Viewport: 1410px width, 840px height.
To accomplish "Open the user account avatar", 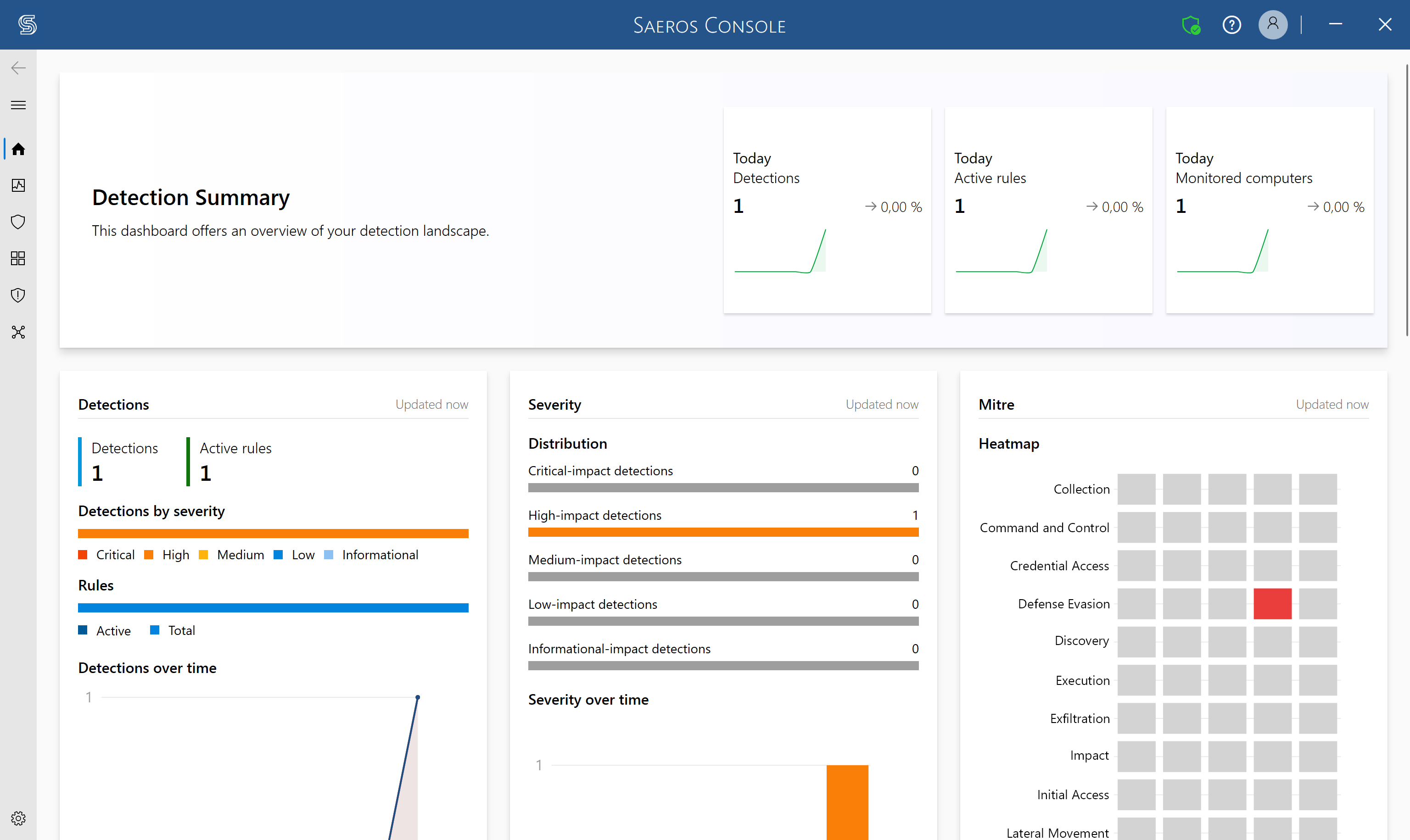I will click(x=1273, y=25).
